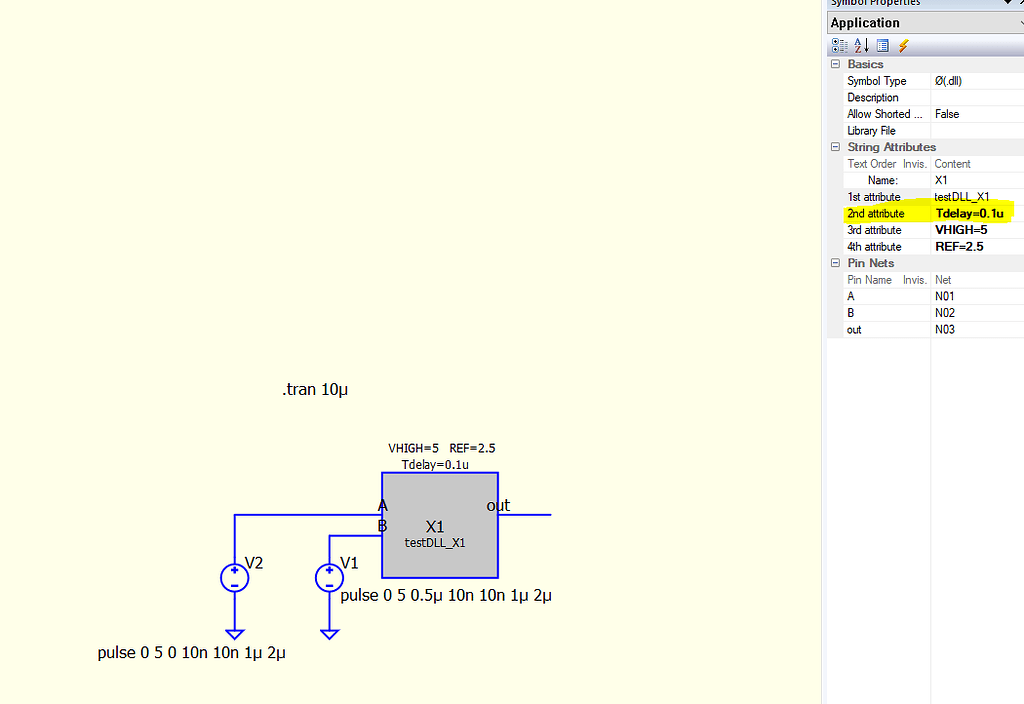Image resolution: width=1024 pixels, height=704 pixels.
Task: Click the V2 voltage source symbol
Action: click(234, 577)
